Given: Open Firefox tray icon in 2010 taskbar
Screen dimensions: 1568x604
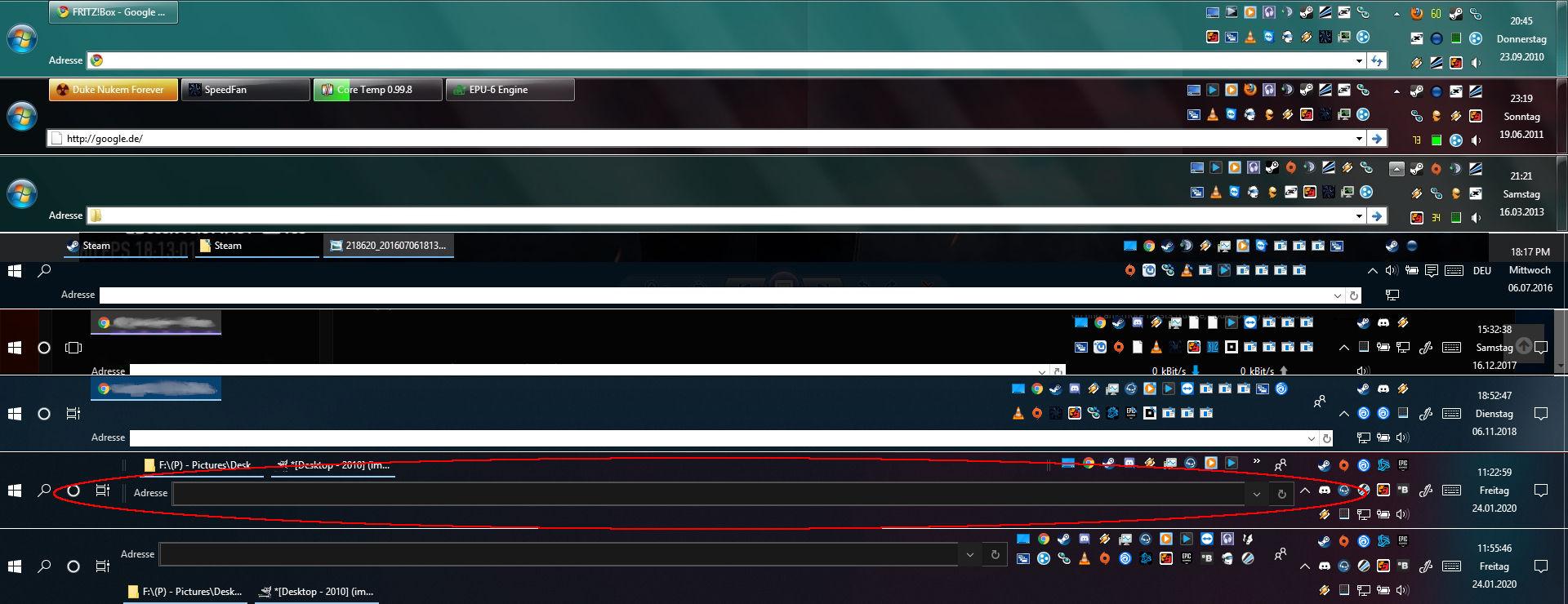Looking at the screenshot, I should tap(1416, 14).
